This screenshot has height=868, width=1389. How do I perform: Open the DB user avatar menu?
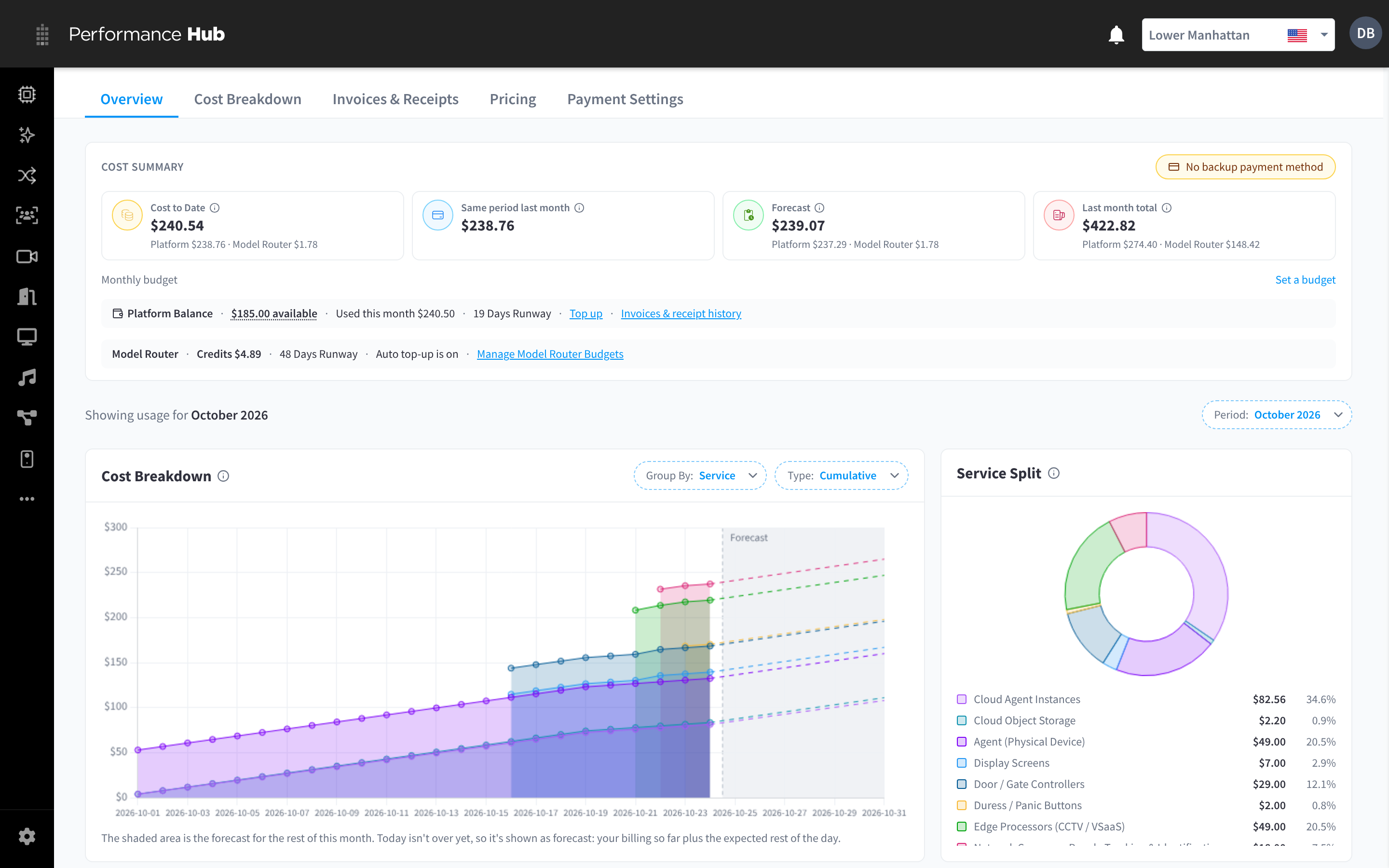coord(1365,34)
